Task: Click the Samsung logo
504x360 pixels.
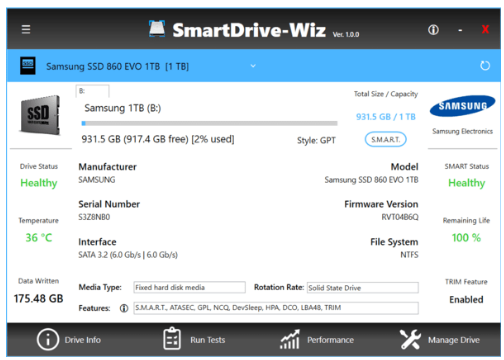Action: pos(462,106)
